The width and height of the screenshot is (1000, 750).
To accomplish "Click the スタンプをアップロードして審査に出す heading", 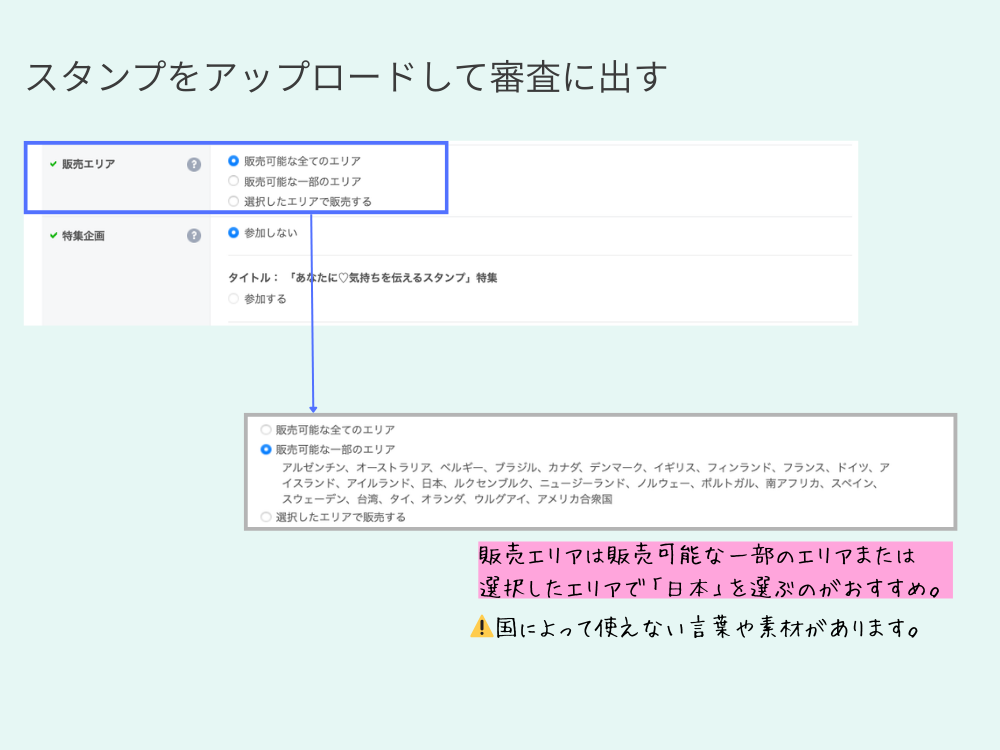I will pos(345,78).
